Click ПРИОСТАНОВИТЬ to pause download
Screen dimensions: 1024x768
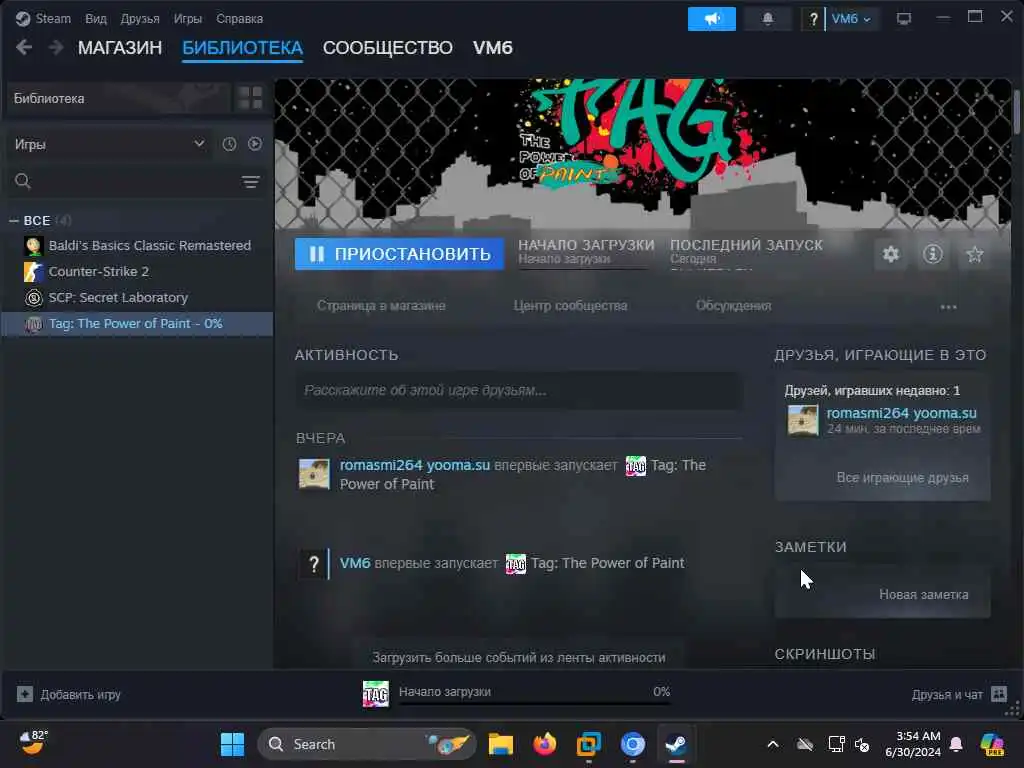(399, 254)
